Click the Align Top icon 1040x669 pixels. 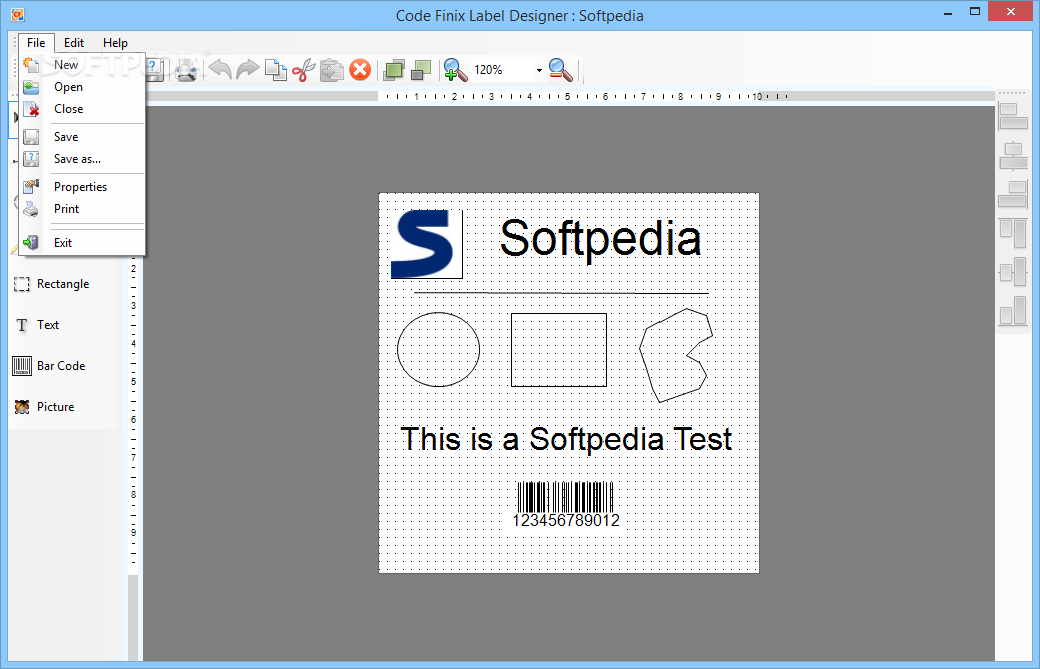coord(1013,233)
